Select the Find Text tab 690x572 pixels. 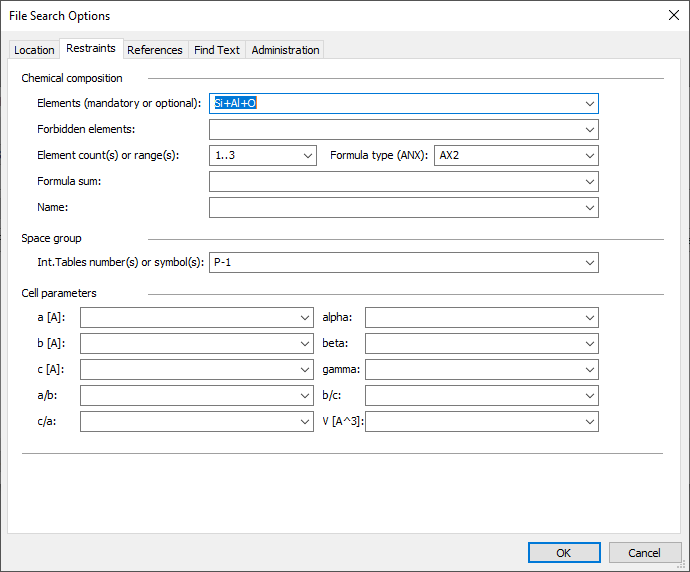[x=217, y=50]
